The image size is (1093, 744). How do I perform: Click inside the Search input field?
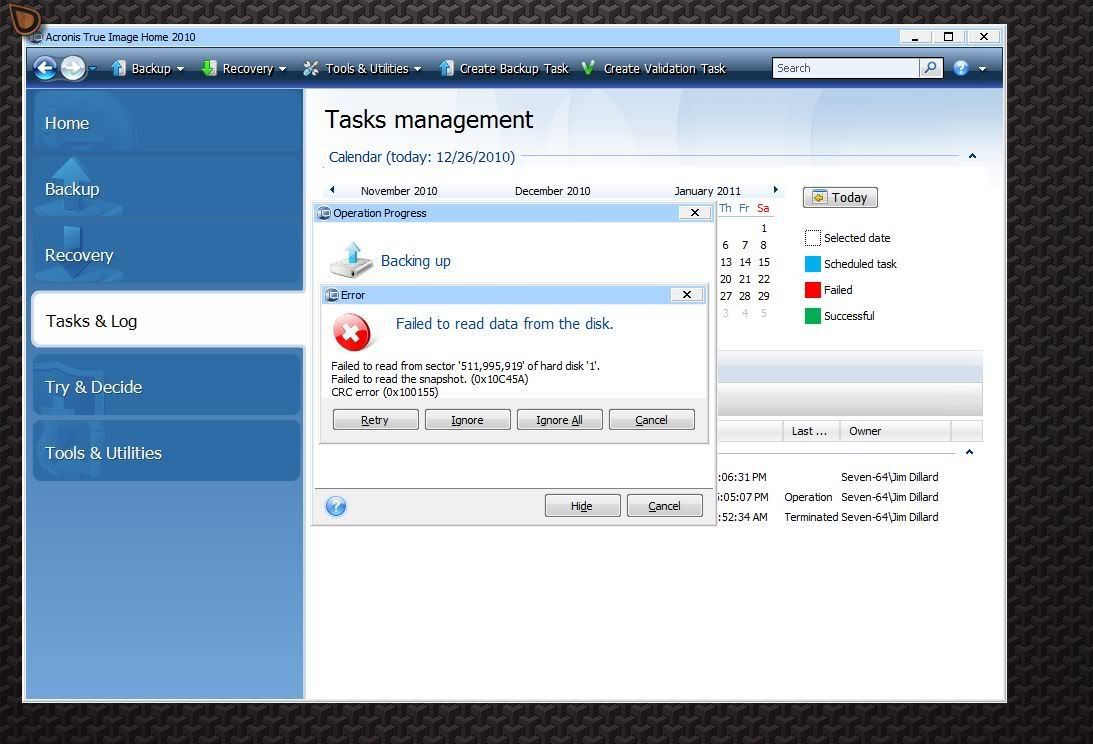click(846, 68)
